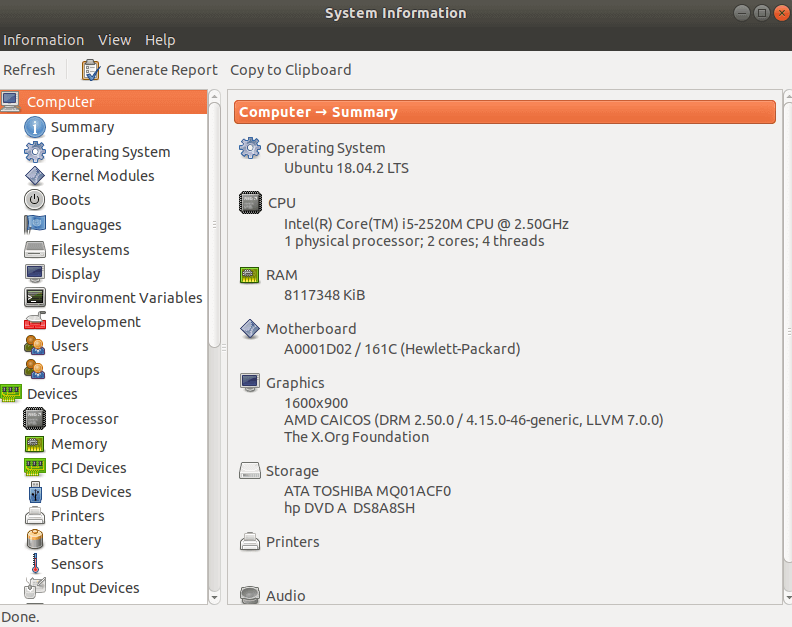Image resolution: width=792 pixels, height=627 pixels.
Task: Click the summary panel vertical scrollbar
Action: 786,330
